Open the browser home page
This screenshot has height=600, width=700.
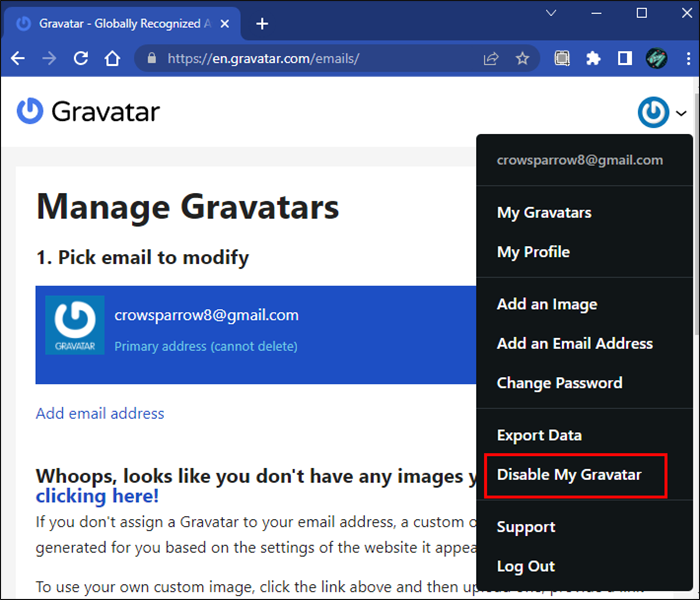[x=112, y=58]
